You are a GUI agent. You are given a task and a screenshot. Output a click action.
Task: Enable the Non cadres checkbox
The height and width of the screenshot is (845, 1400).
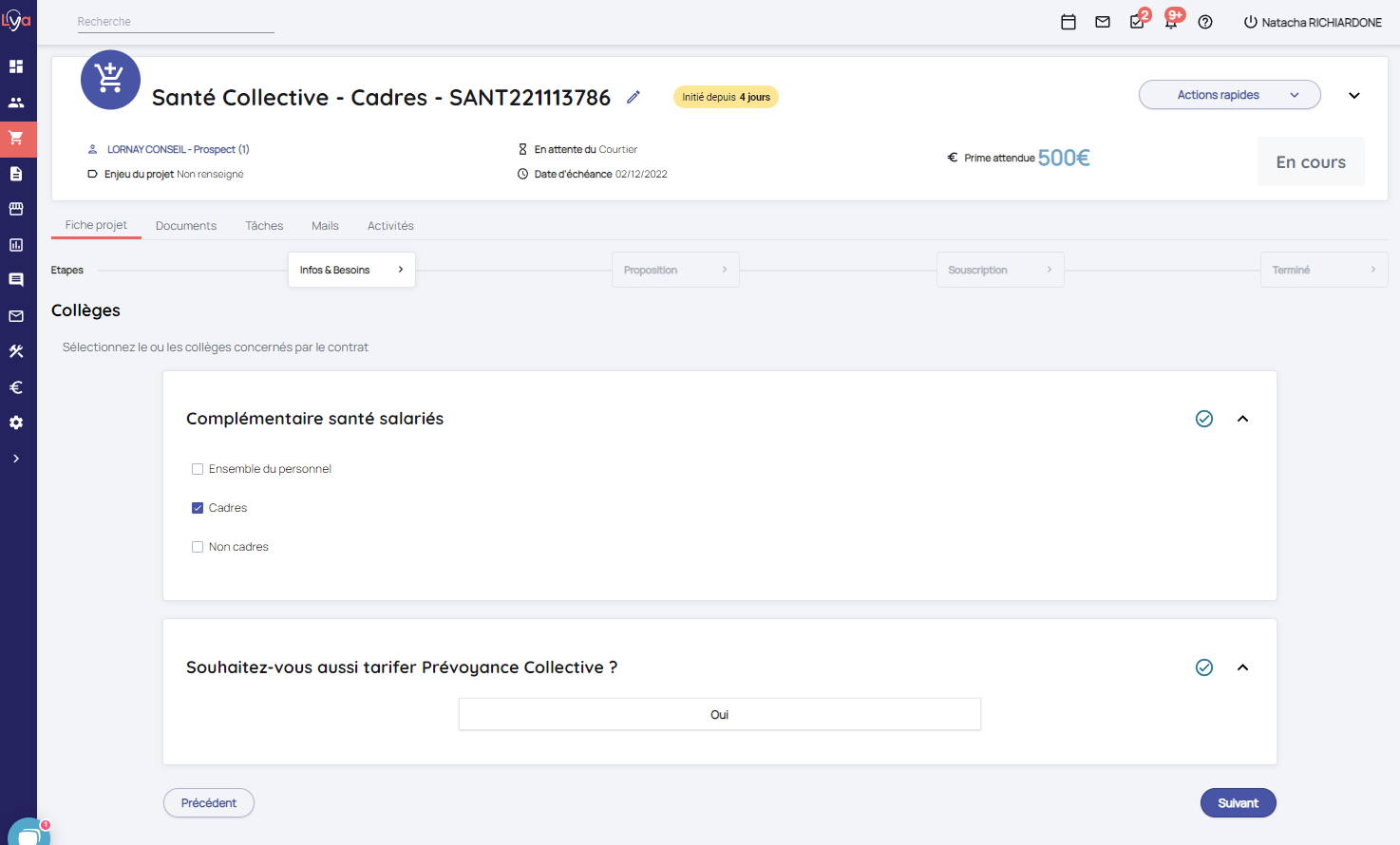pos(198,547)
